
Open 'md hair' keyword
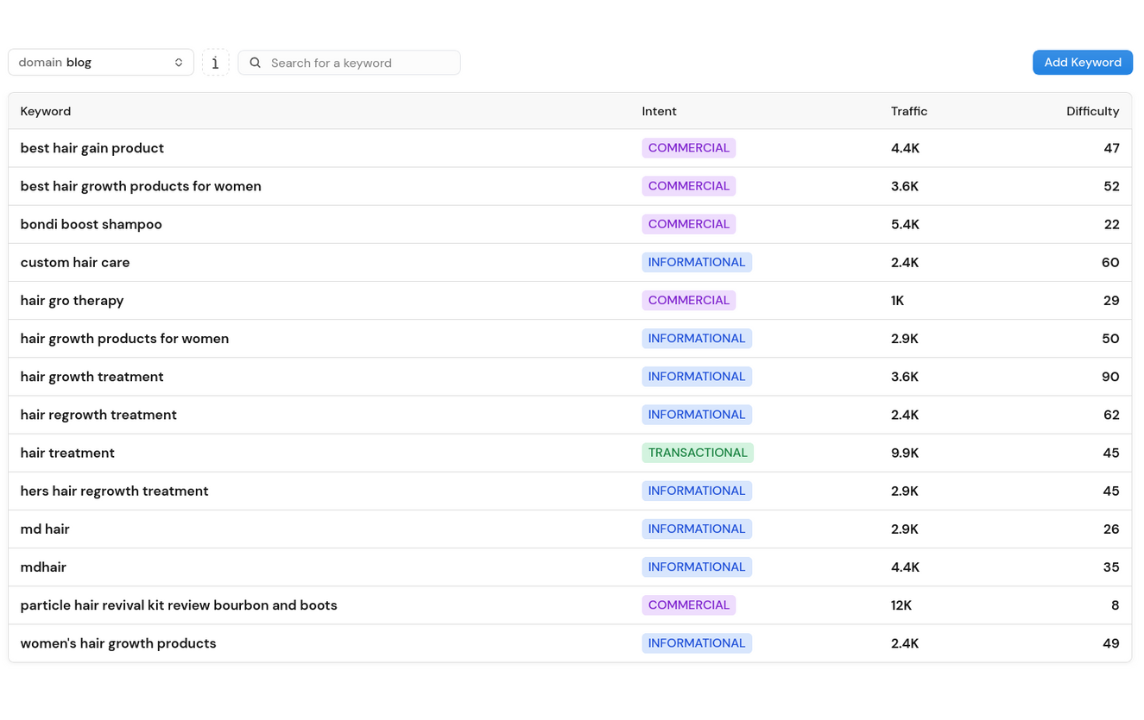click(x=45, y=529)
